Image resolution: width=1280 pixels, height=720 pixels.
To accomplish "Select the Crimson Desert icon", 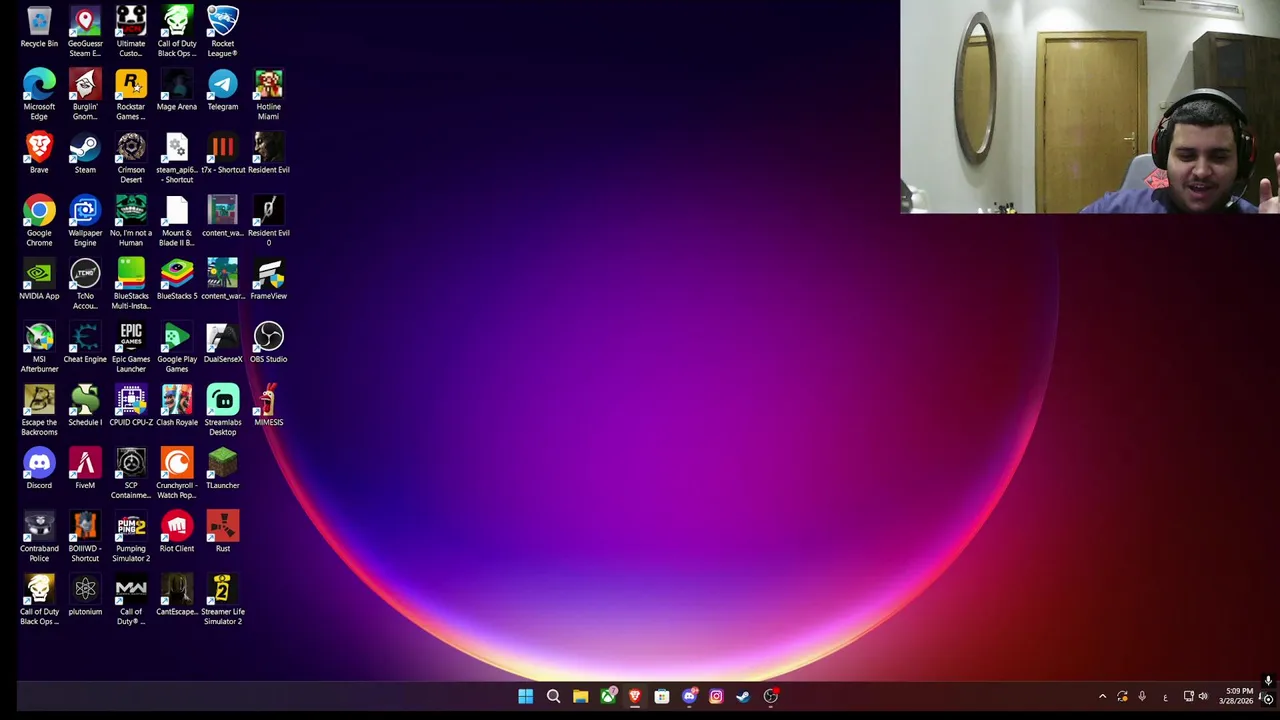I will click(x=131, y=157).
